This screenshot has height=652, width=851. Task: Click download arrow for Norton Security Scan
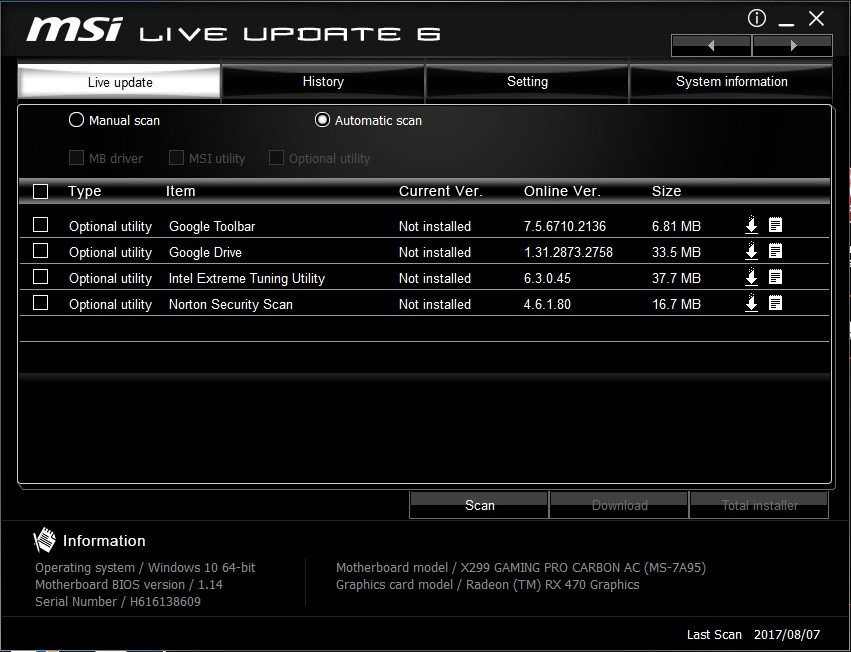(751, 303)
